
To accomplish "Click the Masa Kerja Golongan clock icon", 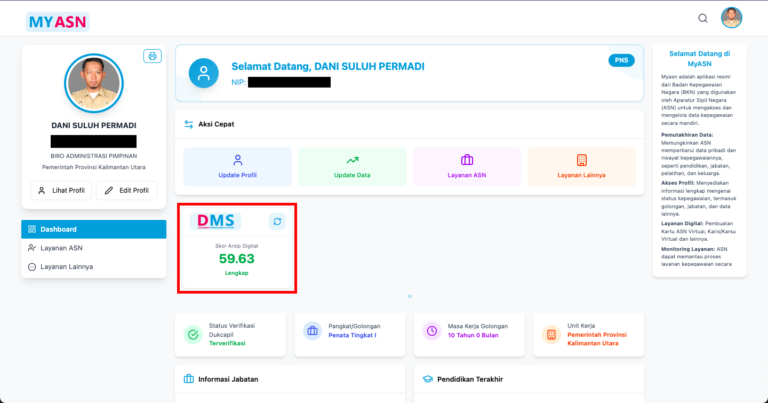I will point(432,331).
